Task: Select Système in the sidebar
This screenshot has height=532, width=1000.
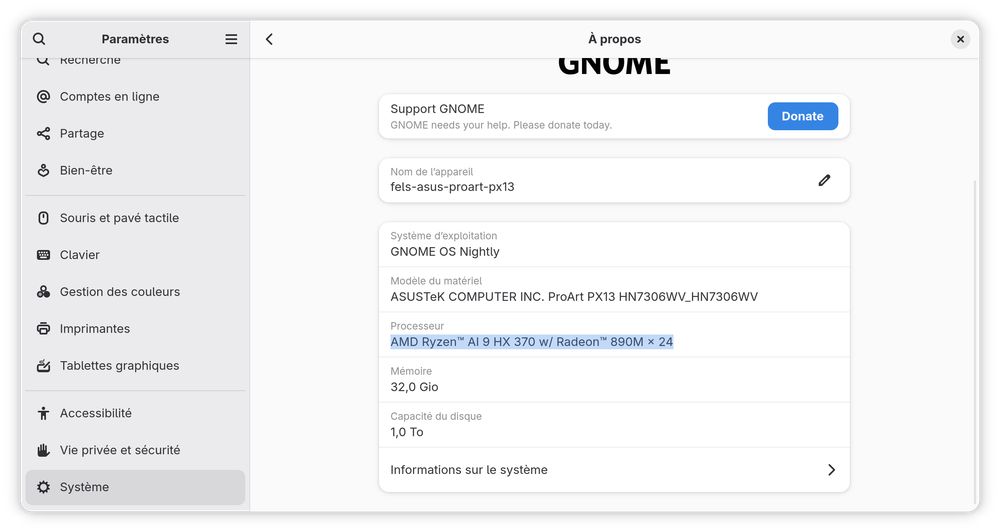Action: (135, 487)
